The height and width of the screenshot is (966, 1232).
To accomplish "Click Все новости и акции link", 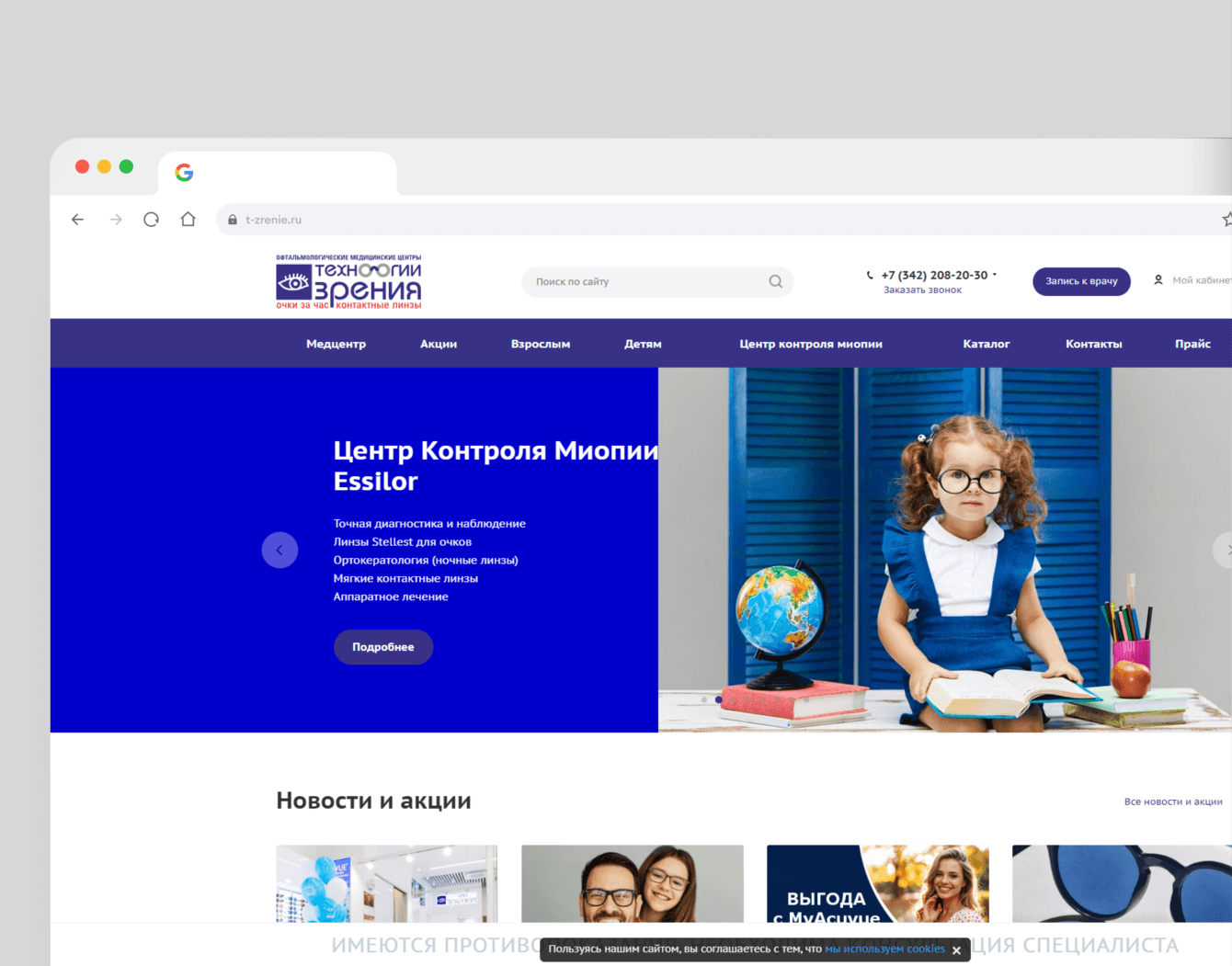I will 1172,801.
